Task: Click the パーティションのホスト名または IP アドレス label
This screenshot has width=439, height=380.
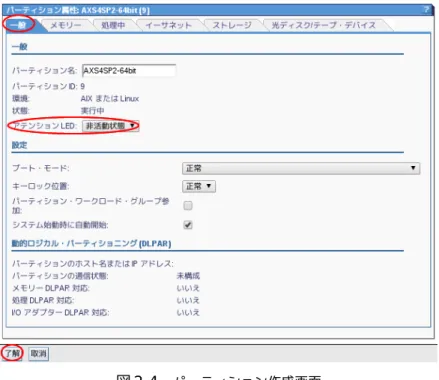Action: (x=93, y=264)
